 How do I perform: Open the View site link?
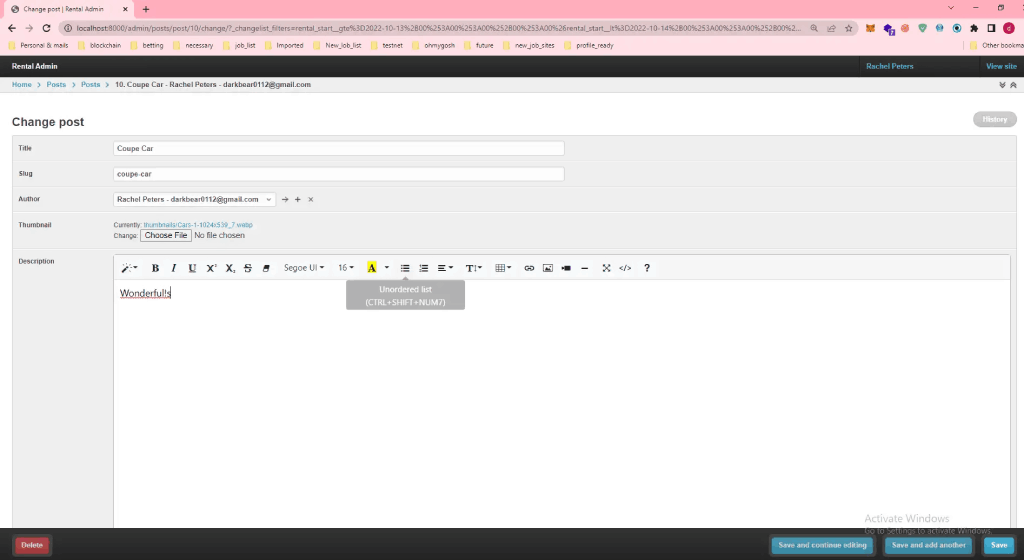tap(1001, 66)
